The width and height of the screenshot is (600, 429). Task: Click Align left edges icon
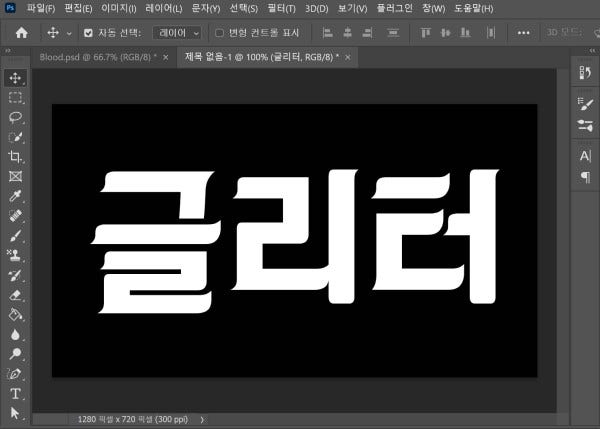pos(327,33)
